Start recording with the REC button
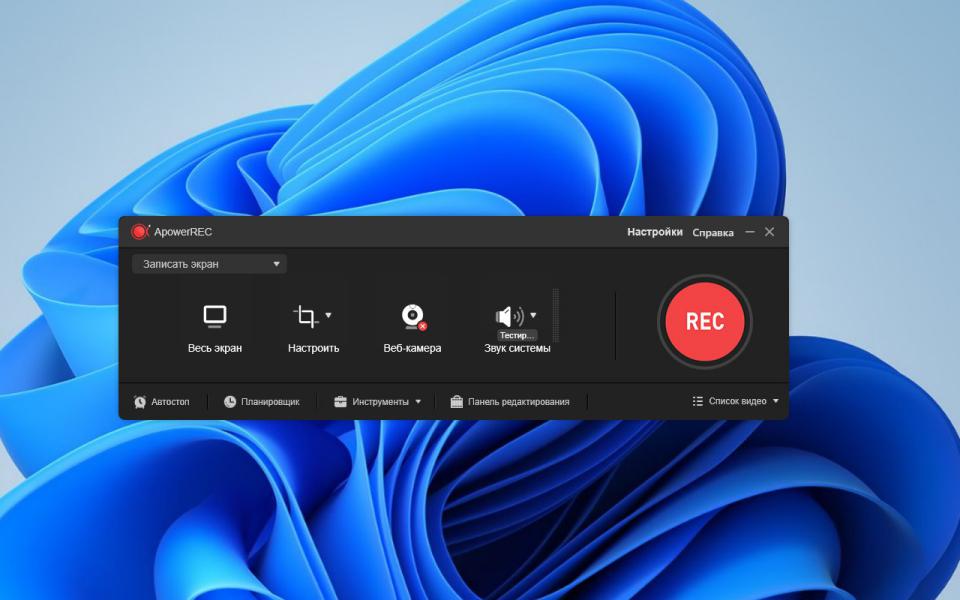 [x=705, y=321]
